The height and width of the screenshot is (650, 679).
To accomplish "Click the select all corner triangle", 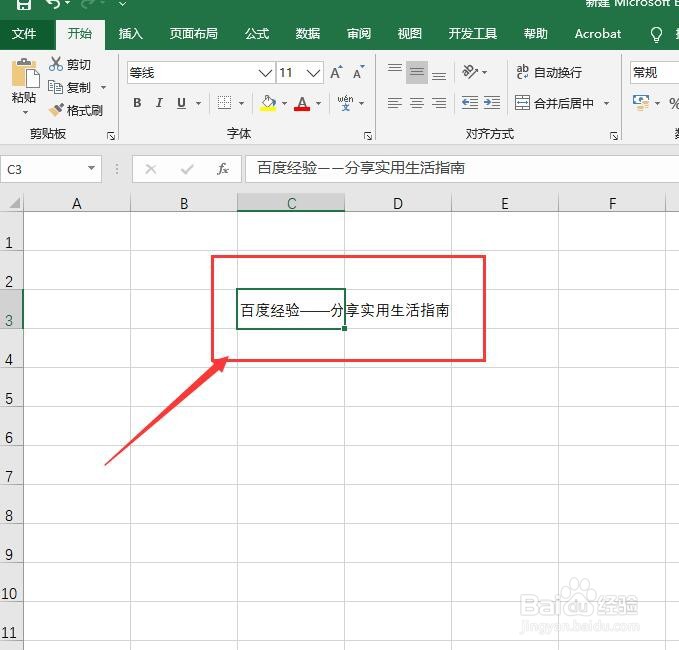I will click(13, 202).
